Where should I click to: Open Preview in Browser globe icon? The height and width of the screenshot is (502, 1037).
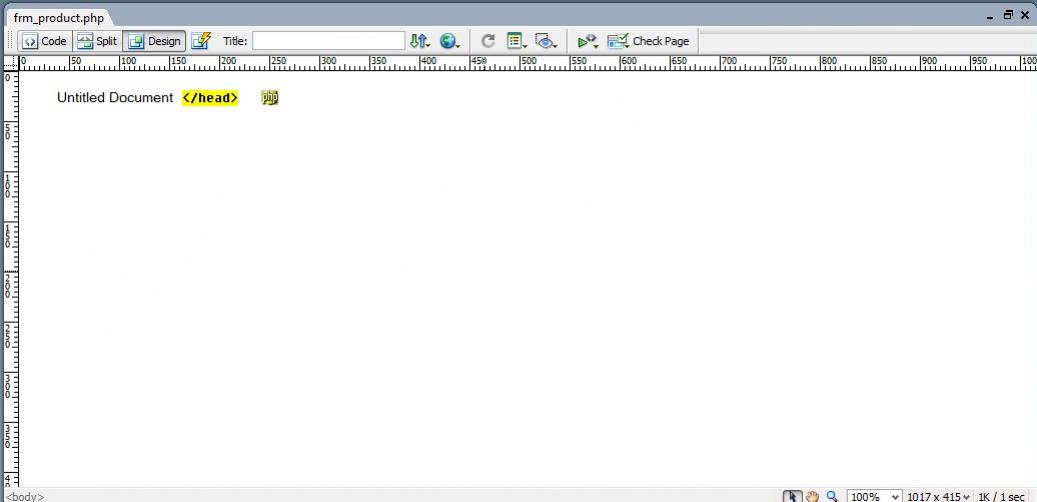[450, 41]
